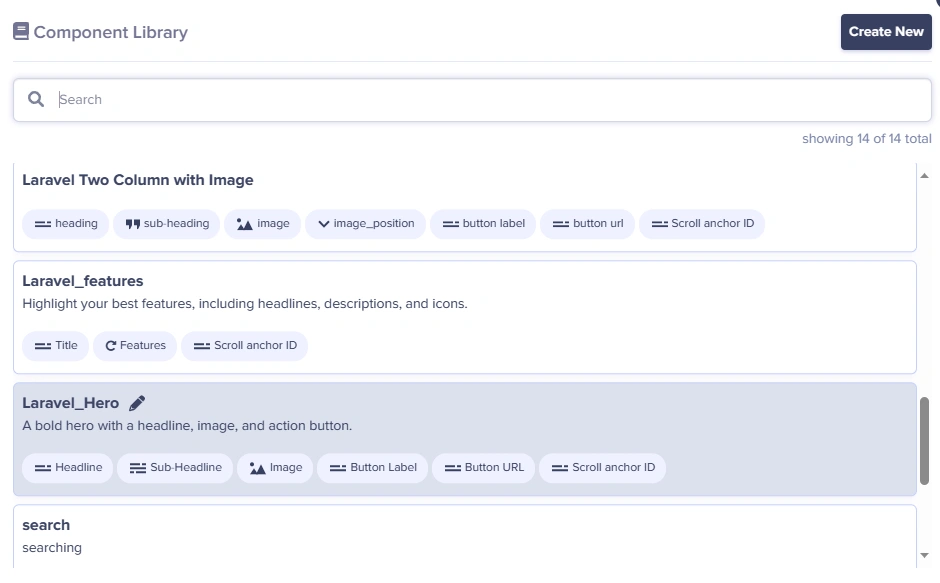Click the image chip in Two Column
This screenshot has height=583, width=940.
[263, 224]
